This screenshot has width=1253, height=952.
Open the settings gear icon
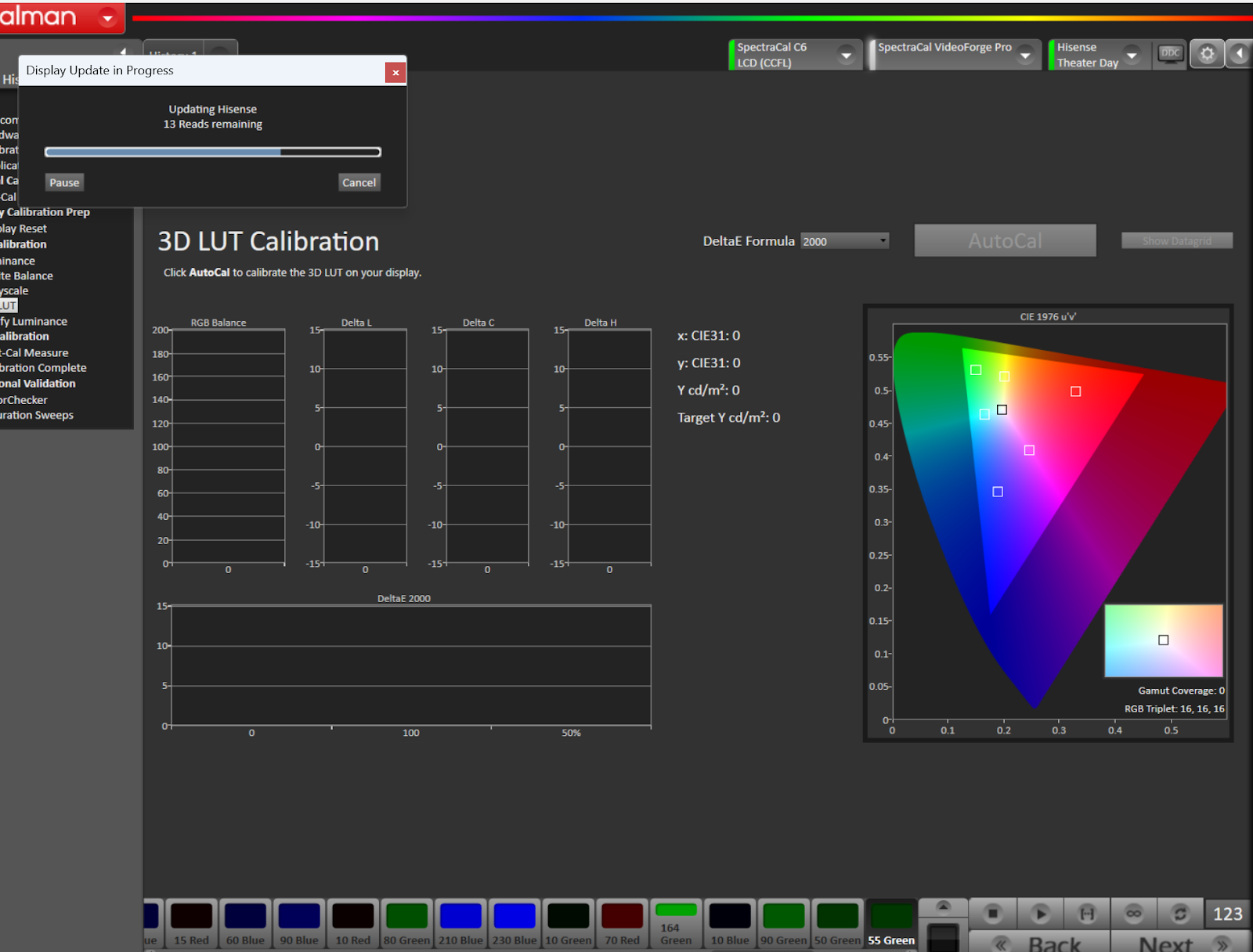tap(1207, 54)
